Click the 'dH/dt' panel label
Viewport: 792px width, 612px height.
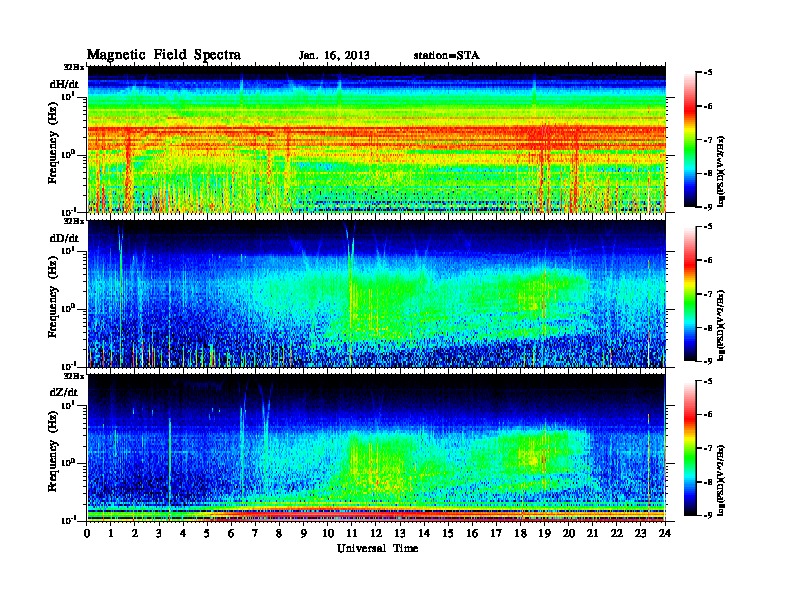64,84
